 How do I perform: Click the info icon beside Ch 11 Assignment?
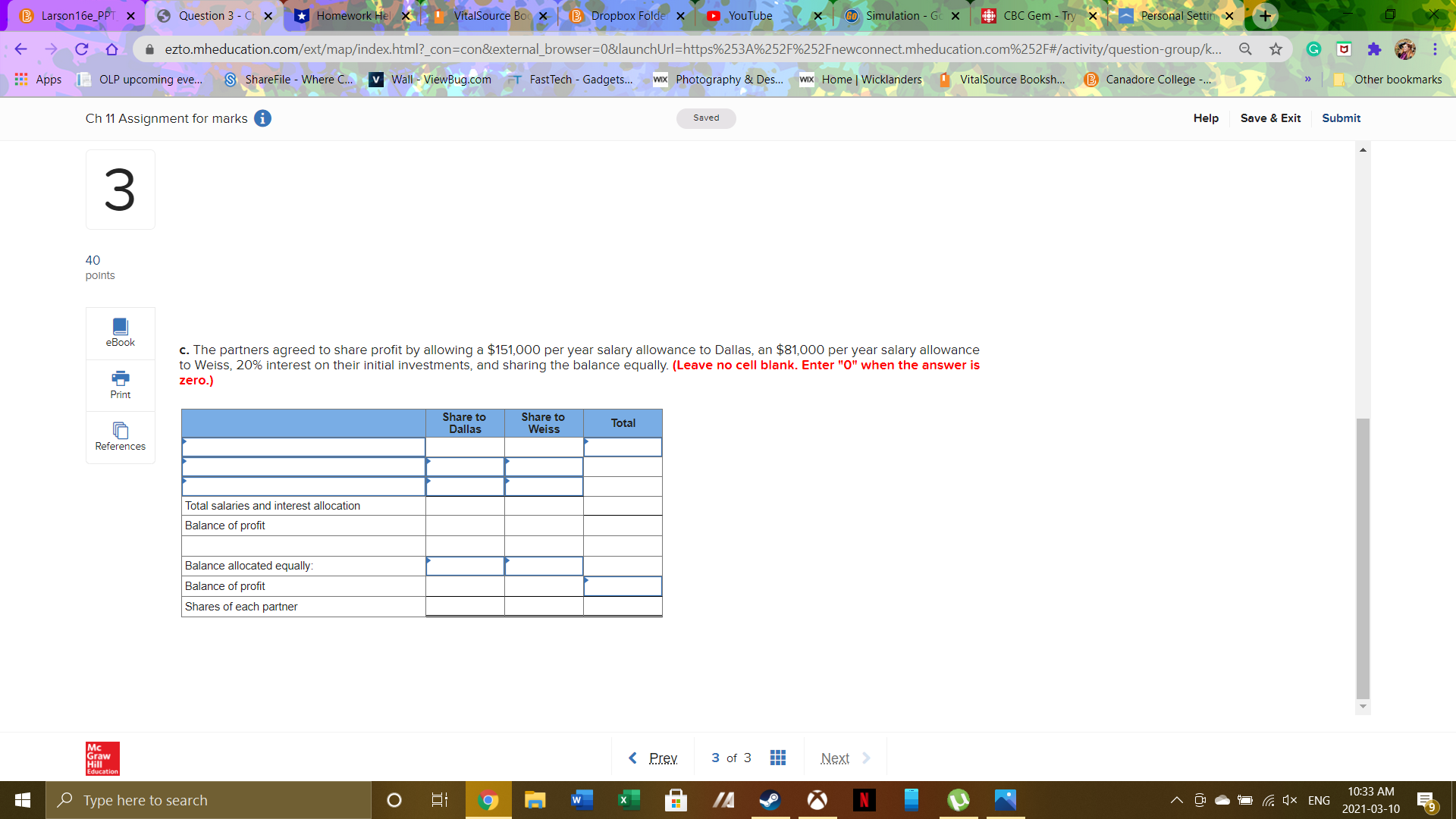point(262,118)
